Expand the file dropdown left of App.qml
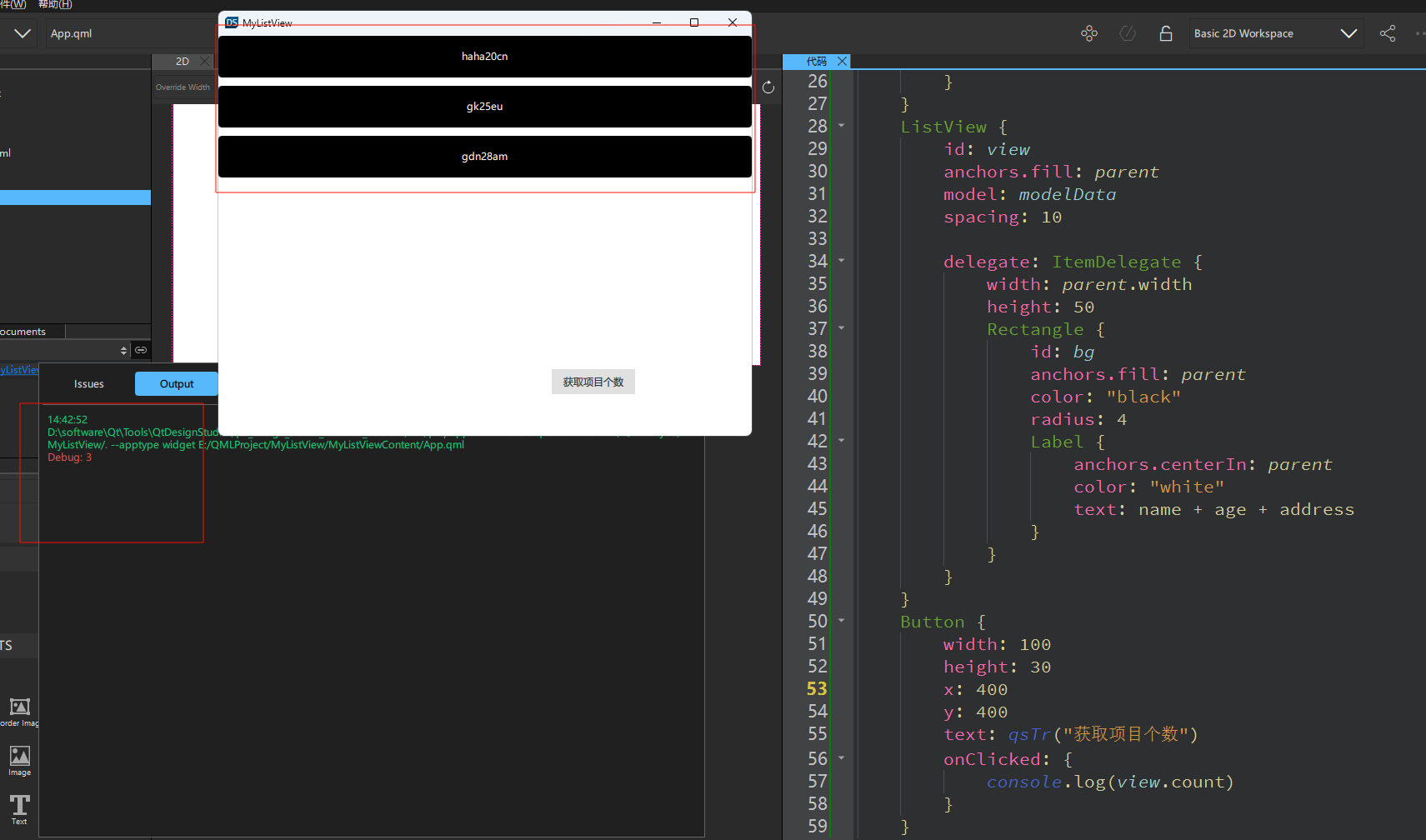1426x840 pixels. click(23, 33)
